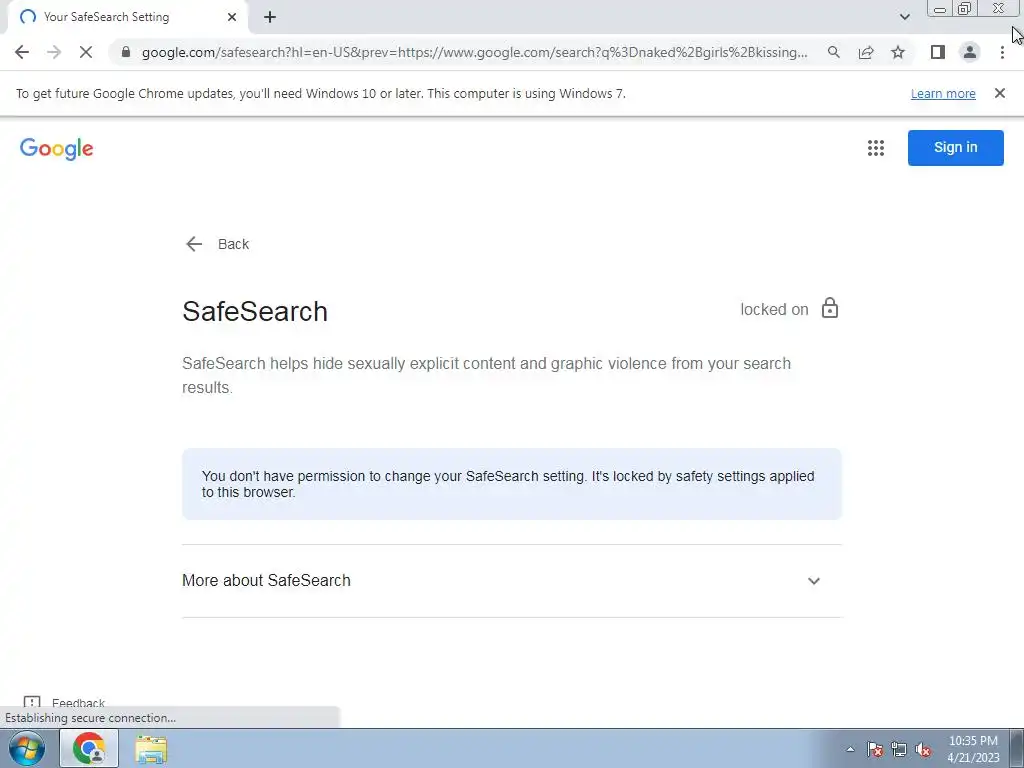
Task: Click the Chrome icon in the taskbar
Action: [89, 748]
